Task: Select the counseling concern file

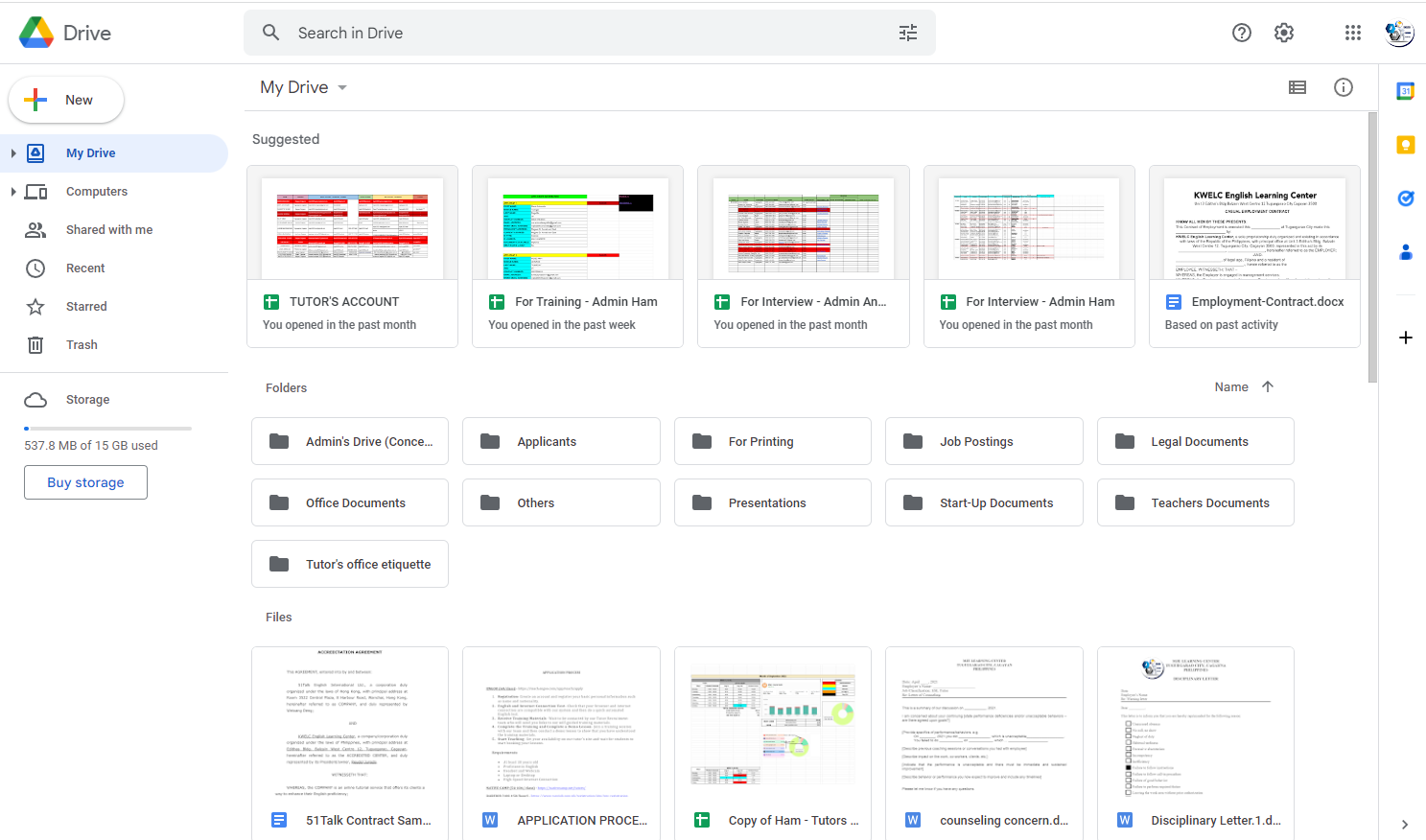Action: pyautogui.click(x=984, y=743)
